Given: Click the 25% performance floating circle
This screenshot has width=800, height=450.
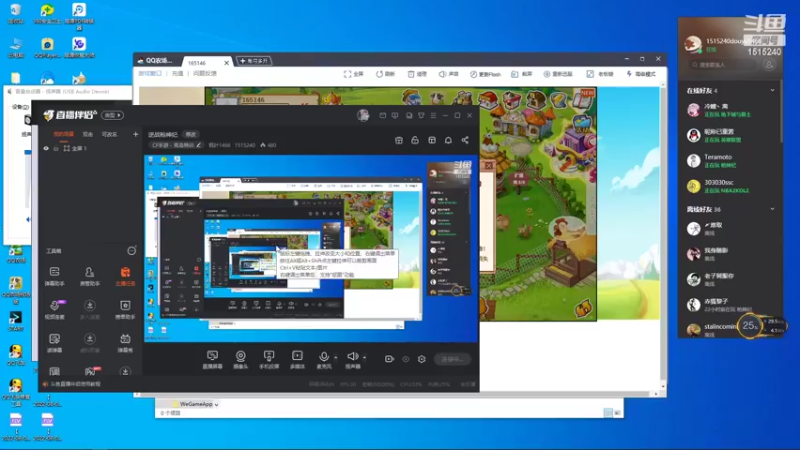Looking at the screenshot, I should click(x=749, y=326).
